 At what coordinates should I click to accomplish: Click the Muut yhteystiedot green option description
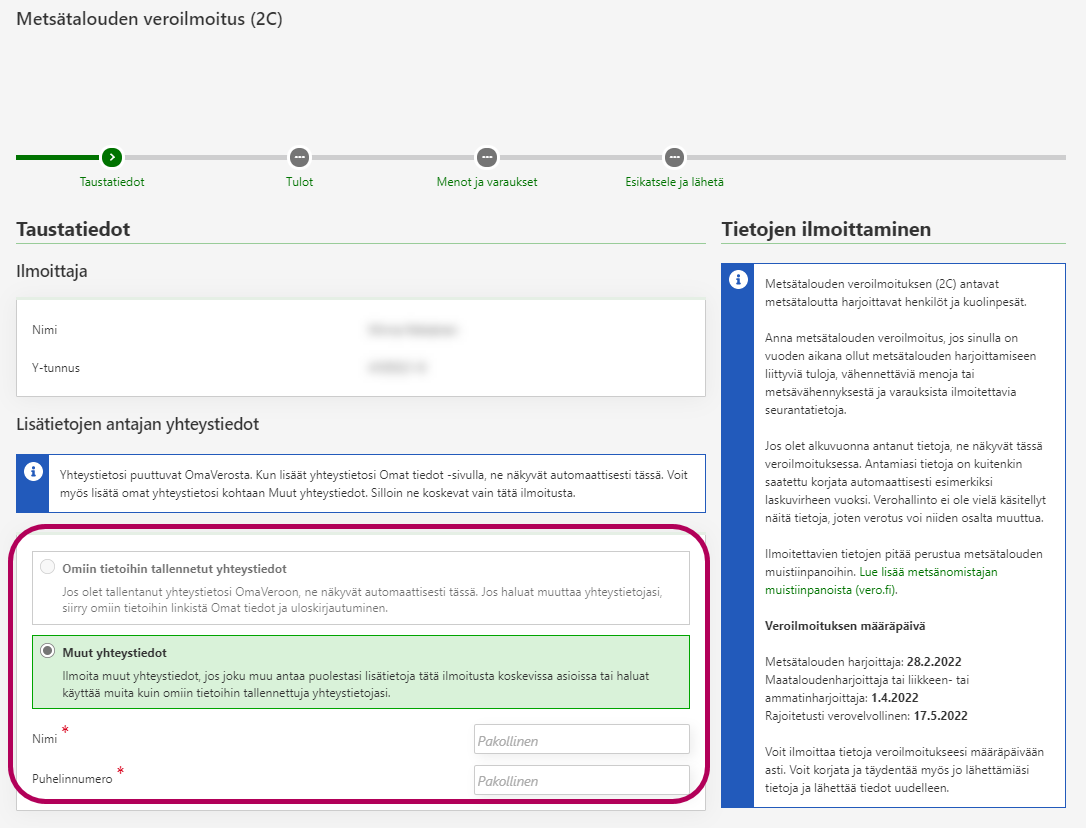[x=360, y=685]
